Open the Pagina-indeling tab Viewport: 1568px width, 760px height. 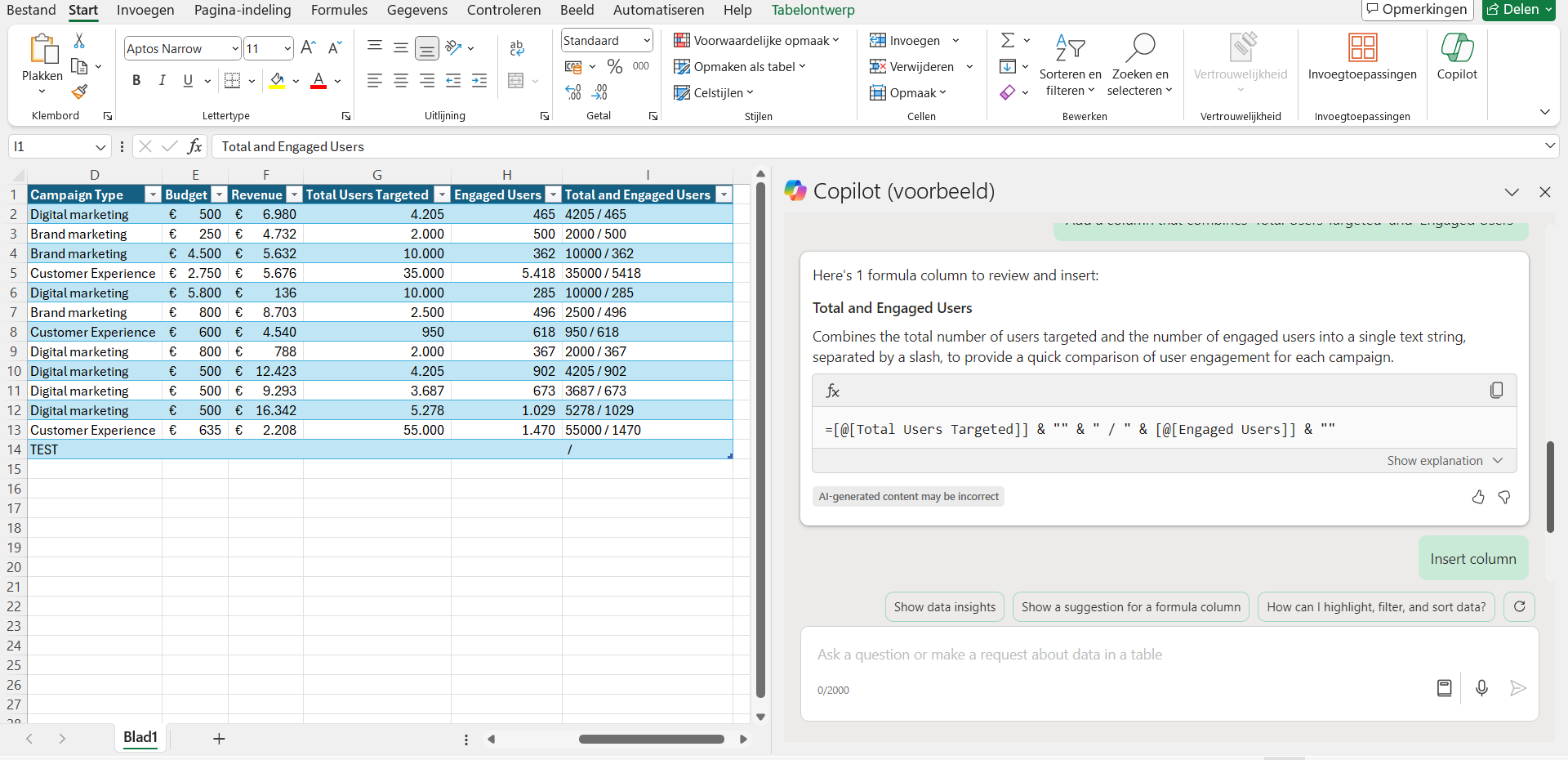(243, 10)
